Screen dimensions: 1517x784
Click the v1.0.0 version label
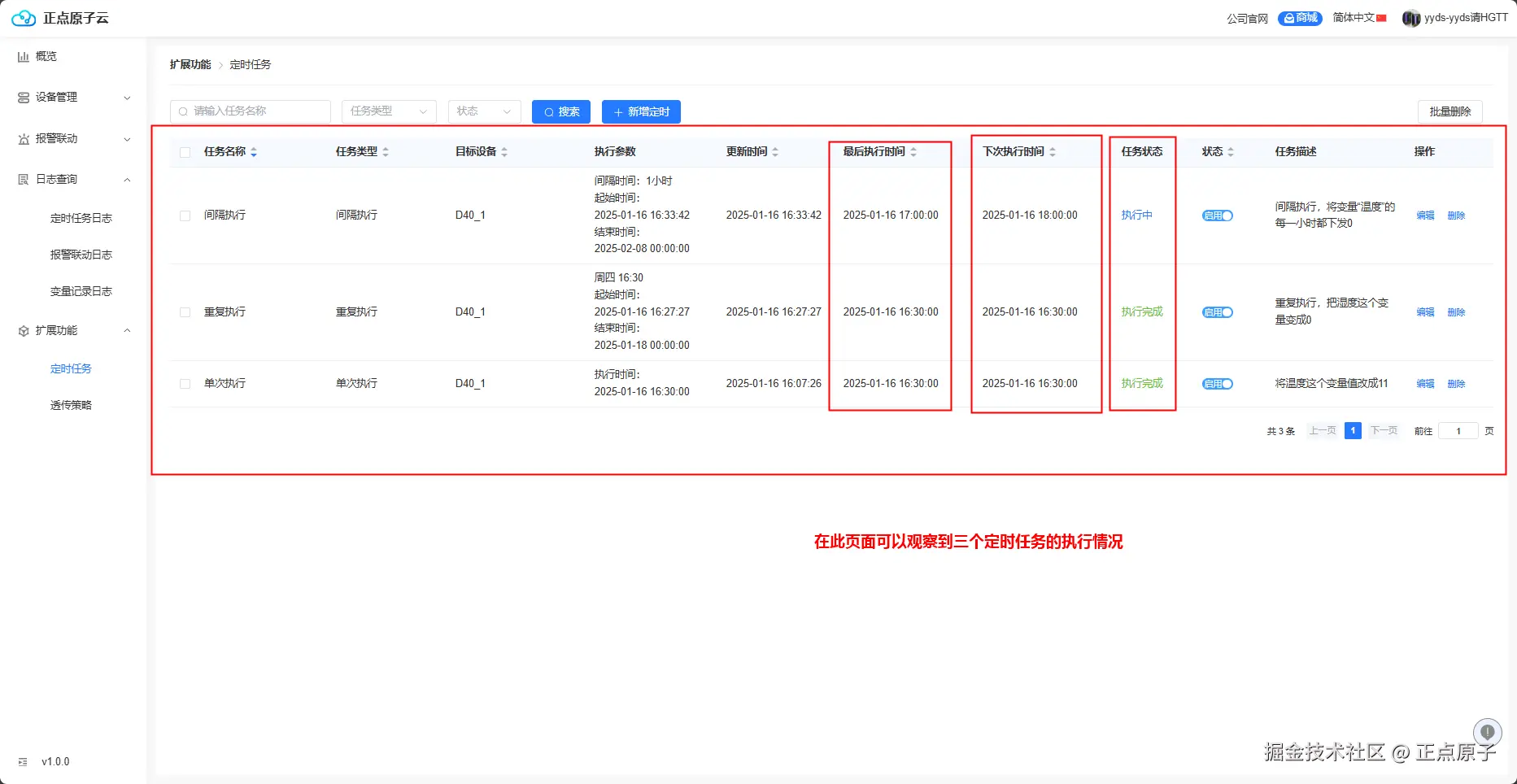[55, 762]
